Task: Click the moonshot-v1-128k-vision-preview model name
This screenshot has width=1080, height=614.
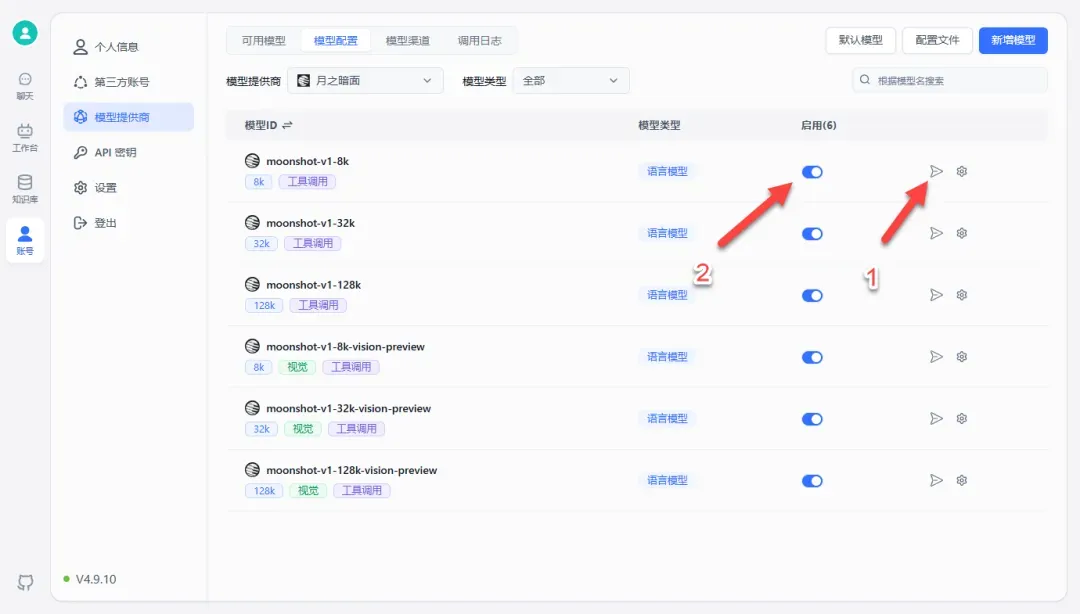Action: point(352,470)
